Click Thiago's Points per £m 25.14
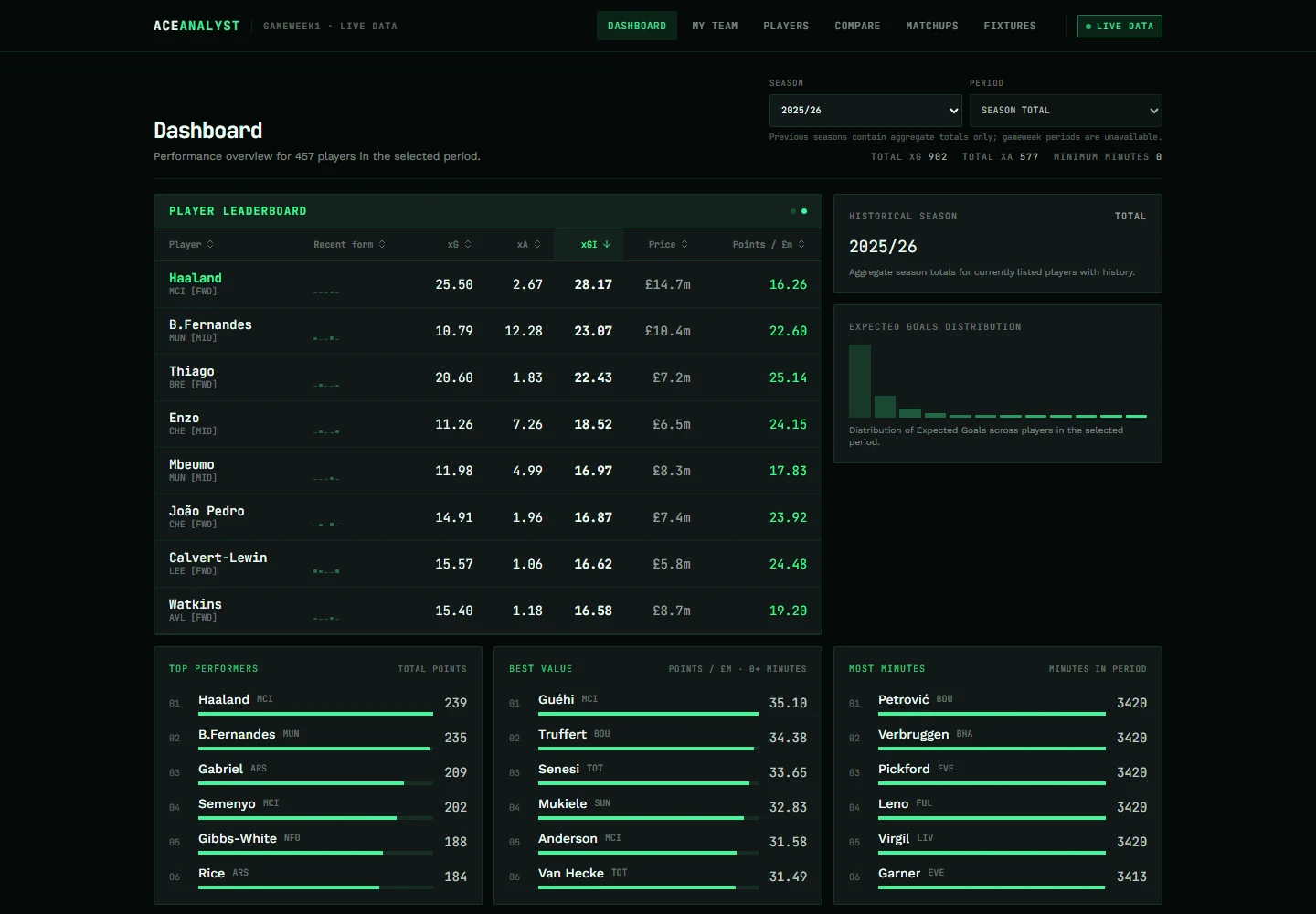Viewport: 1316px width, 914px height. pos(788,377)
